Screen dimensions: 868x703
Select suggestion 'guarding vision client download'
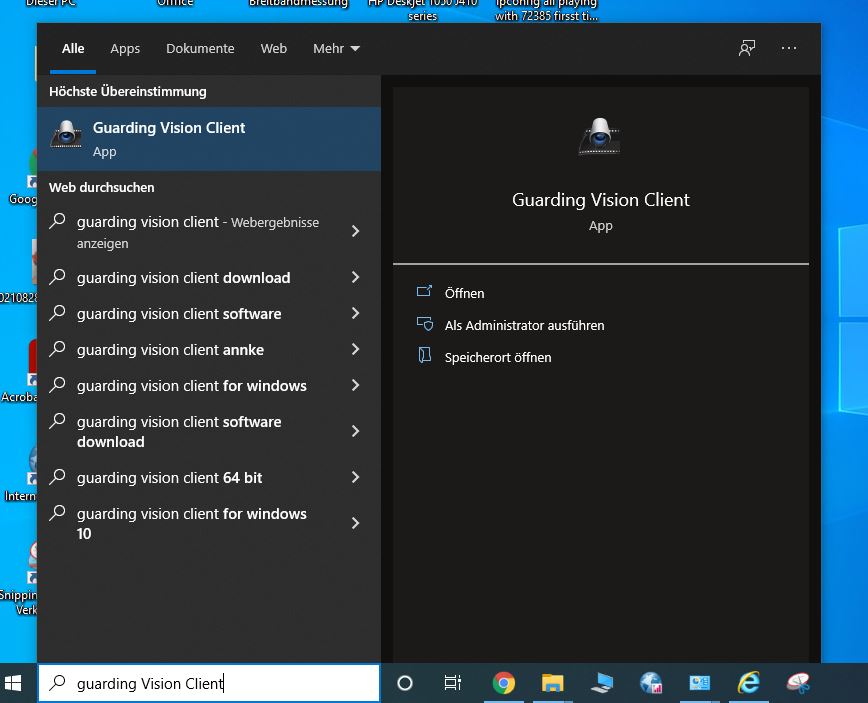click(x=209, y=277)
